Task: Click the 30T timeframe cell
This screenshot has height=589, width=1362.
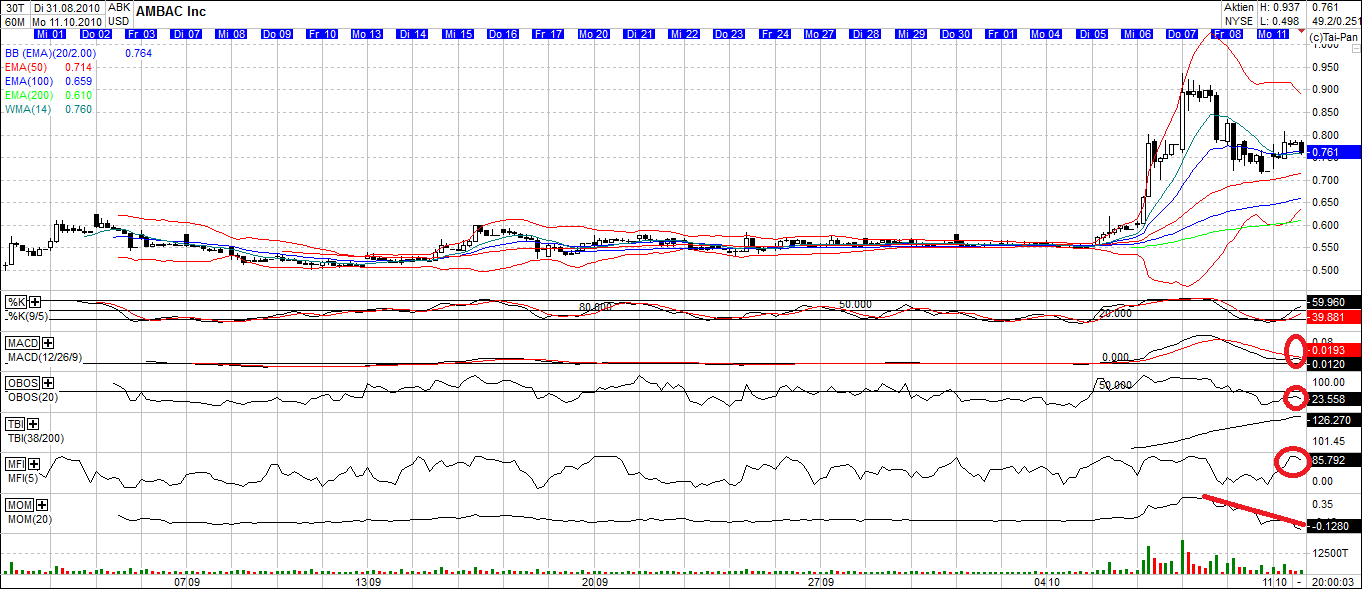Action: pyautogui.click(x=15, y=8)
